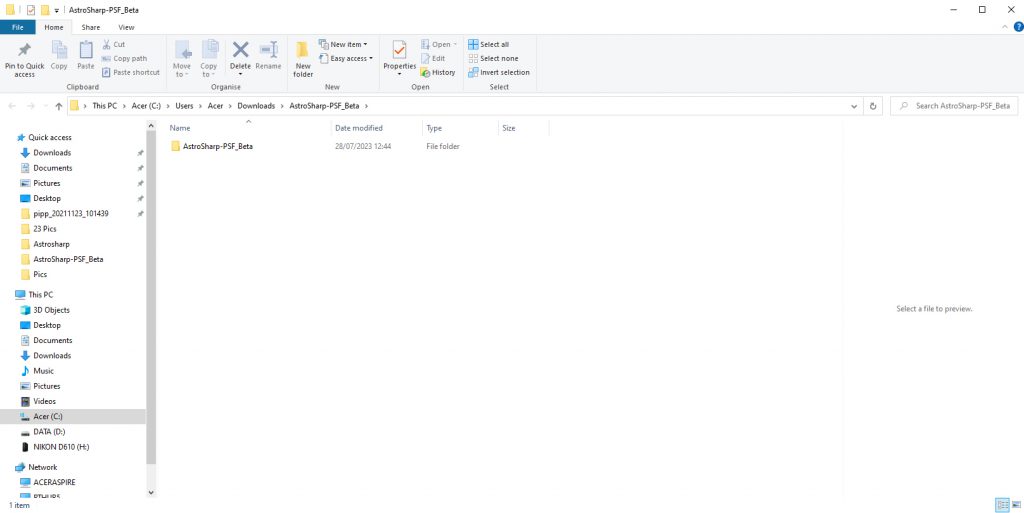Open the New item dropdown

343,44
